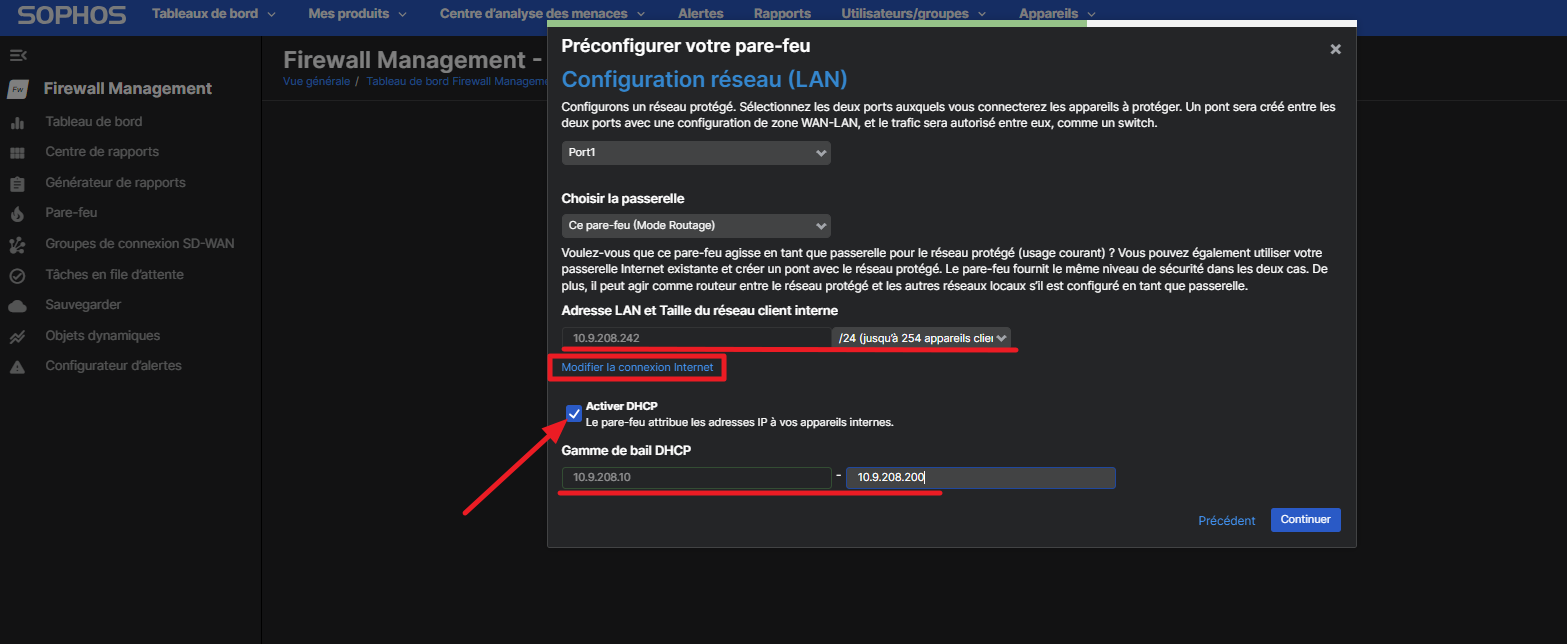1567x644 pixels.
Task: Open Pare-feu in sidebar
Action: [x=71, y=213]
